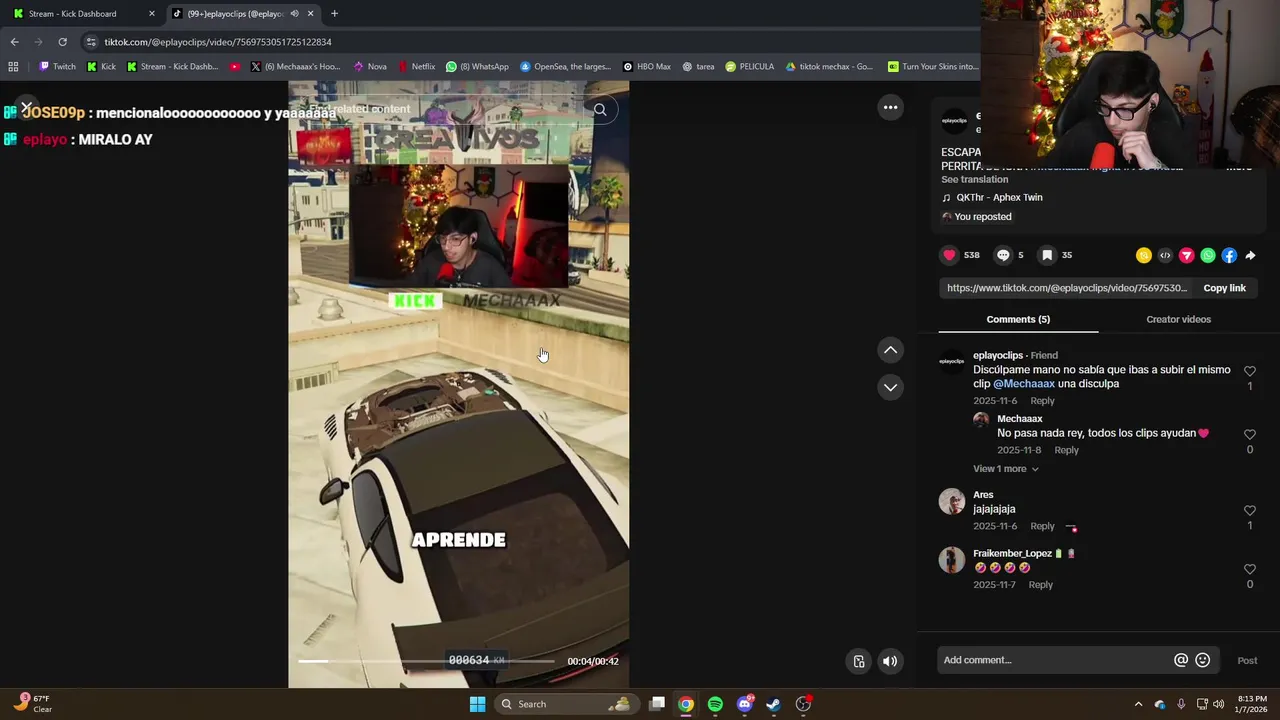Reply to eplayoclips' comment
Screen dimensions: 1280x720
pyautogui.click(x=1042, y=401)
